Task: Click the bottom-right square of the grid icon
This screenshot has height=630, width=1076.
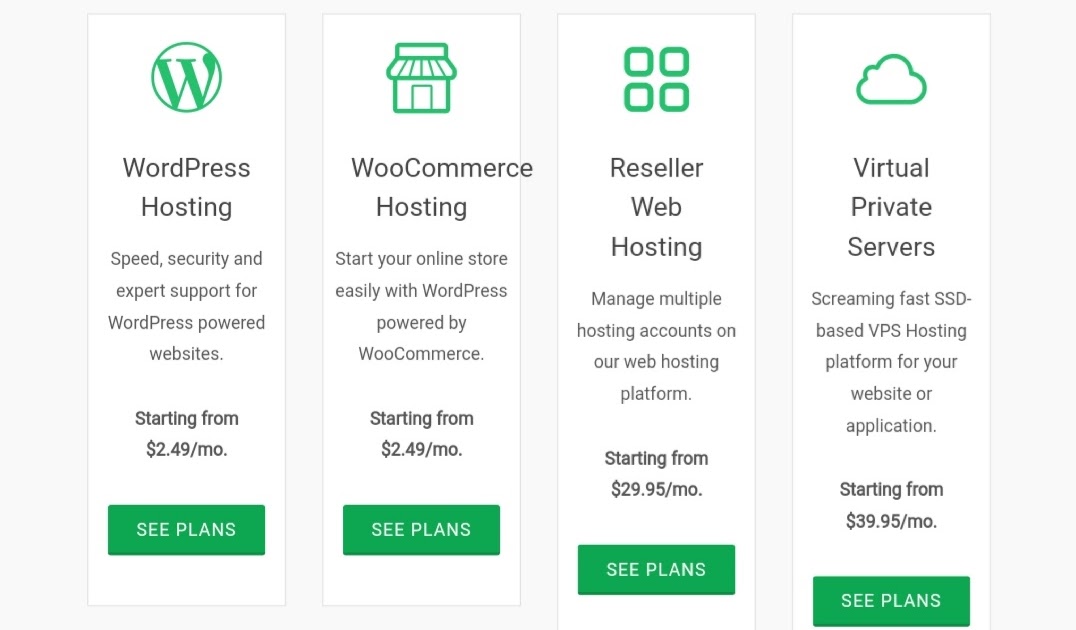Action: pyautogui.click(x=676, y=96)
